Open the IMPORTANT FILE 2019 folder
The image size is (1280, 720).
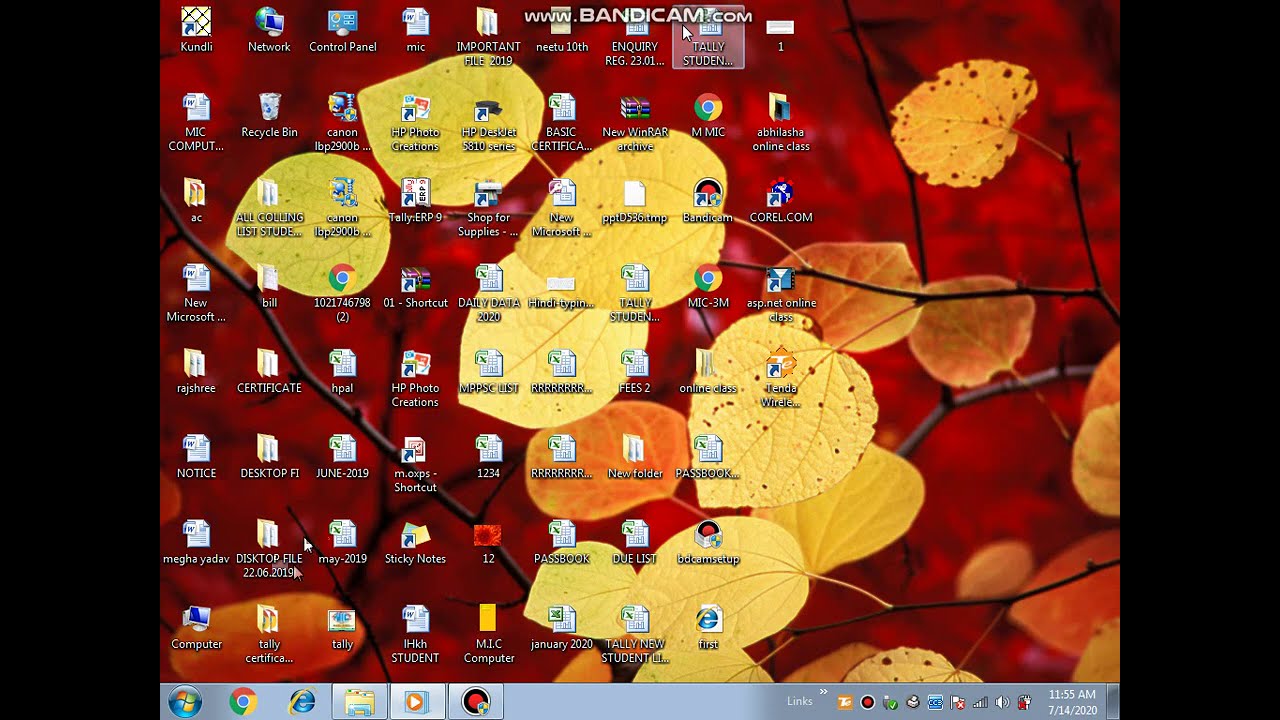pos(488,37)
